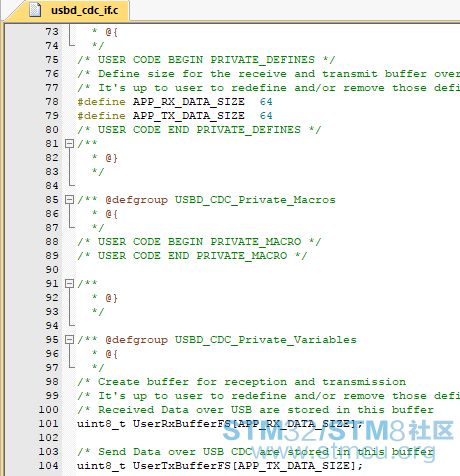Click line number 104 in the gutter
The width and height of the screenshot is (460, 476).
[49, 466]
